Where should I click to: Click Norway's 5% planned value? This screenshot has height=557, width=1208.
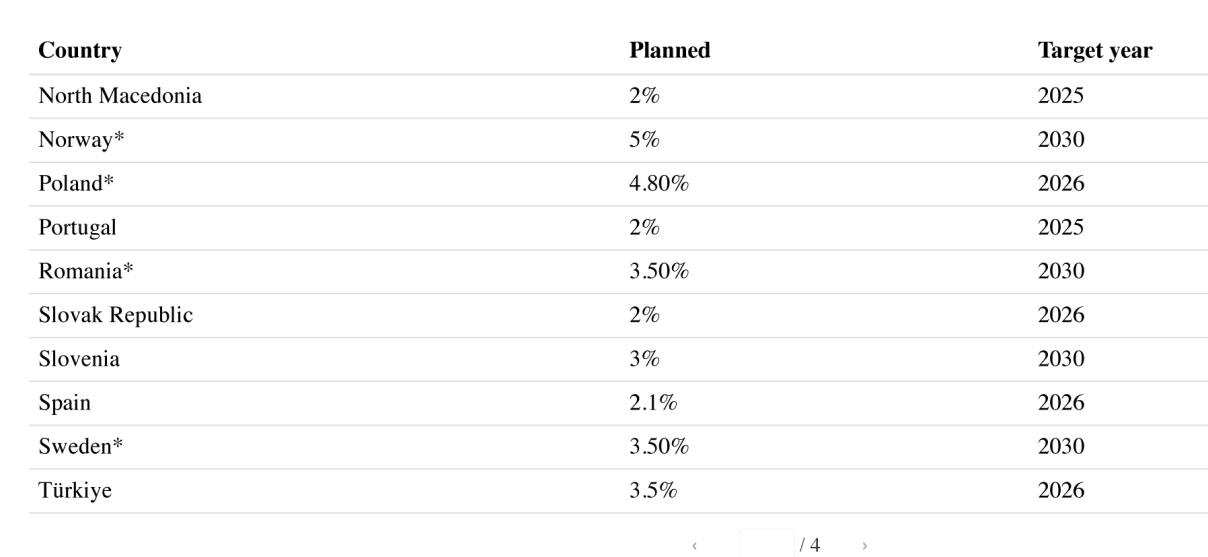coord(644,141)
